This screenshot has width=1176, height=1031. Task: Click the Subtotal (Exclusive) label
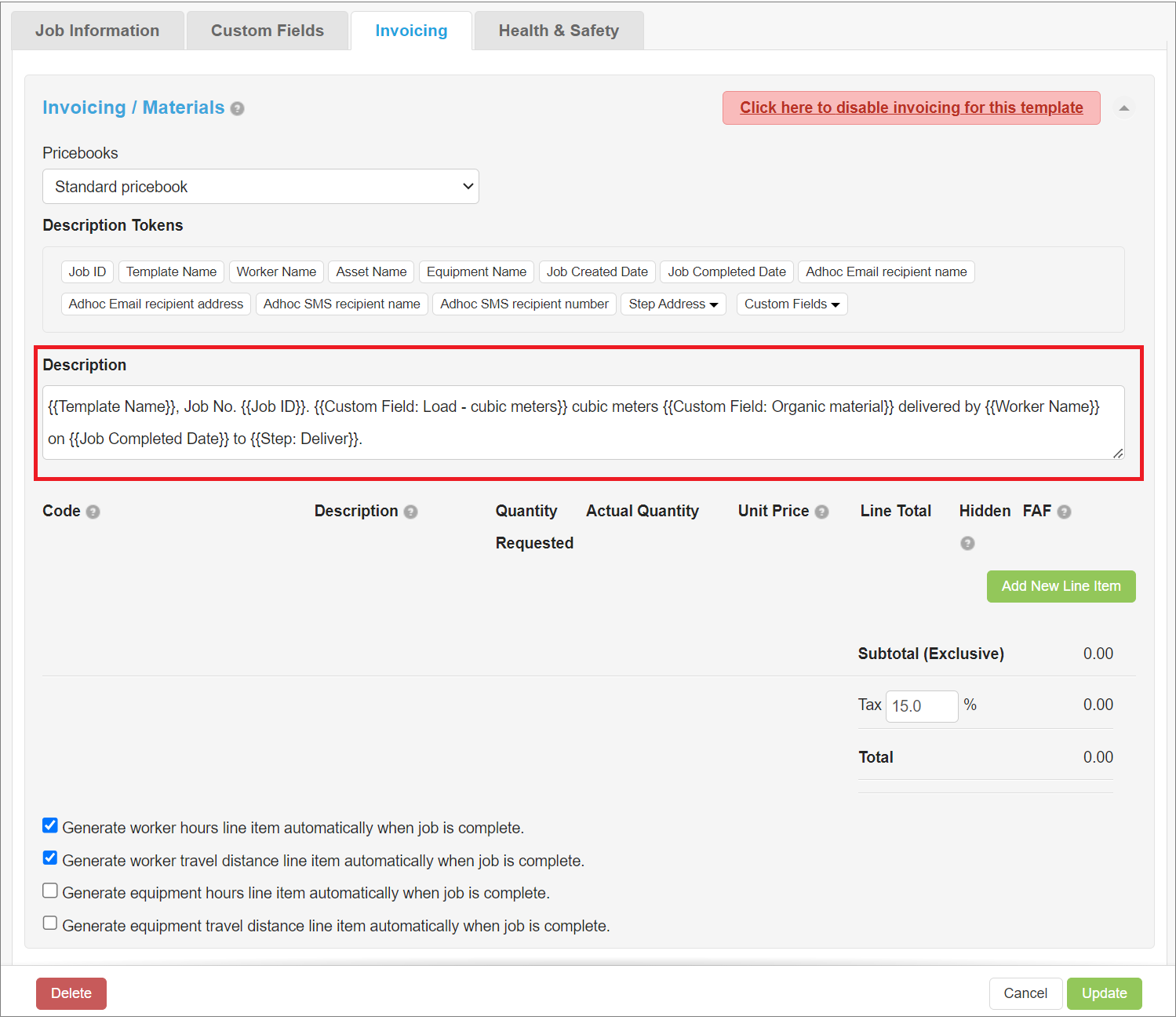coord(930,654)
